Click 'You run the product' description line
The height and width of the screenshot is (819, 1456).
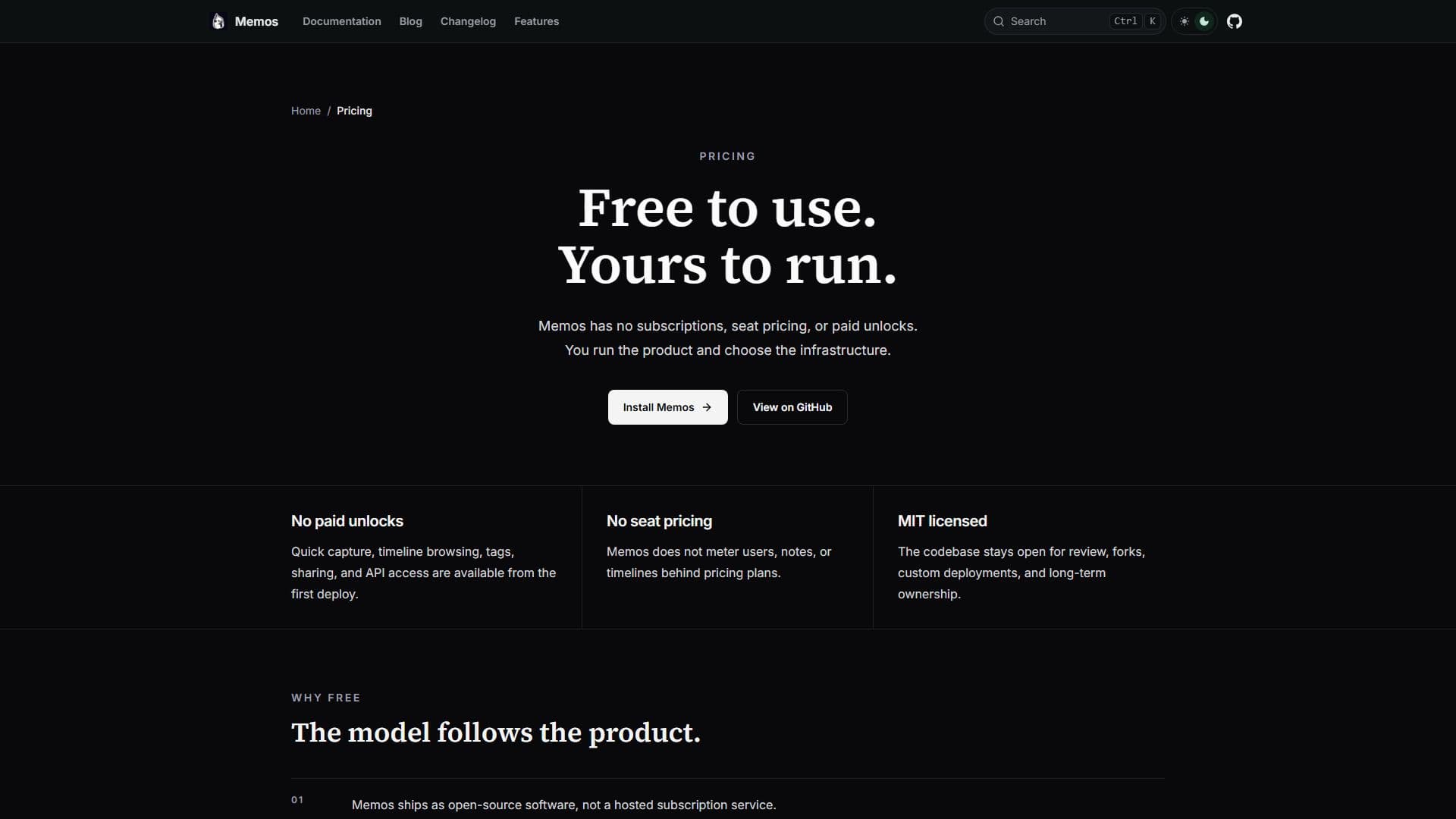(727, 350)
